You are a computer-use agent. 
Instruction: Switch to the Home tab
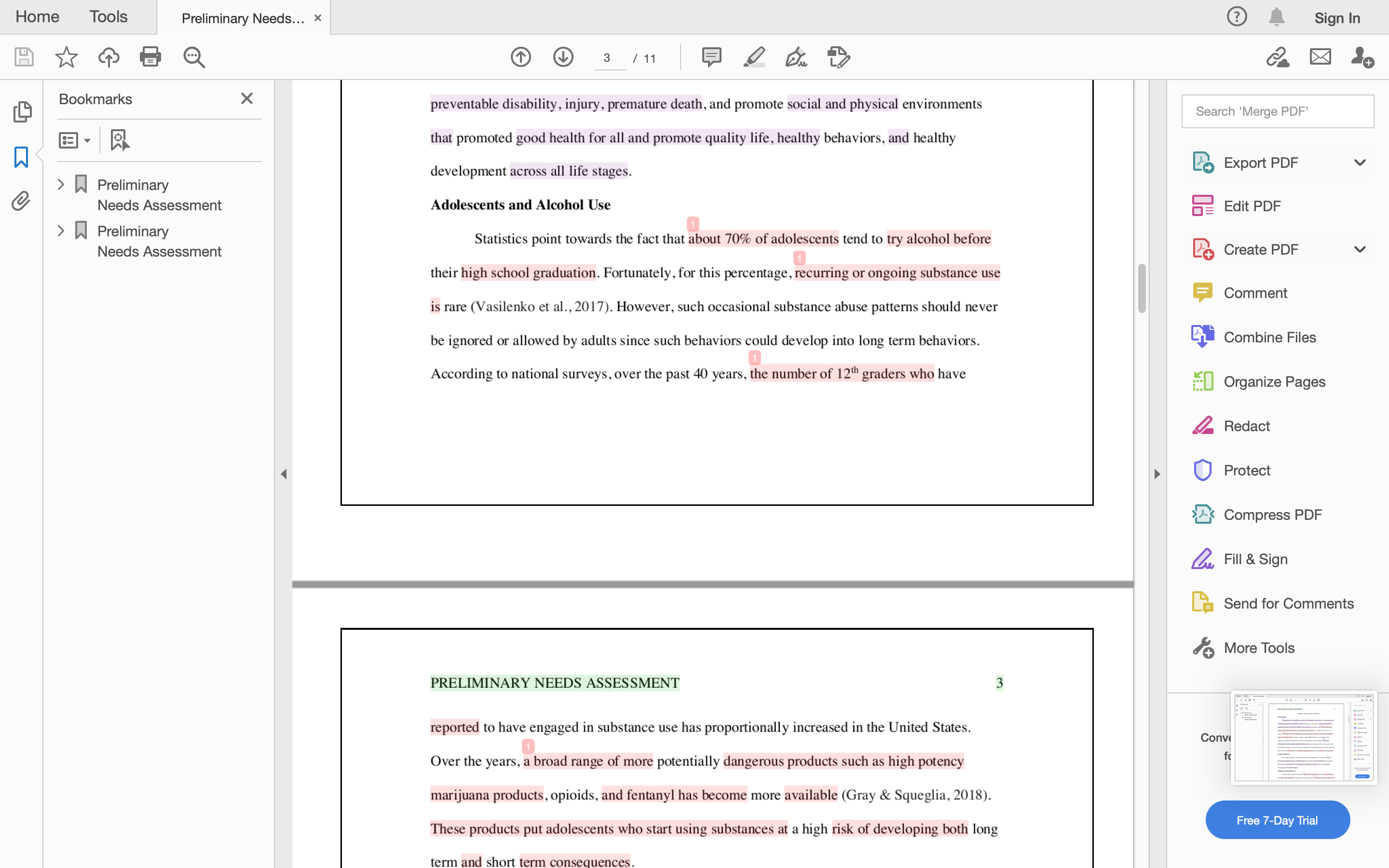point(37,17)
